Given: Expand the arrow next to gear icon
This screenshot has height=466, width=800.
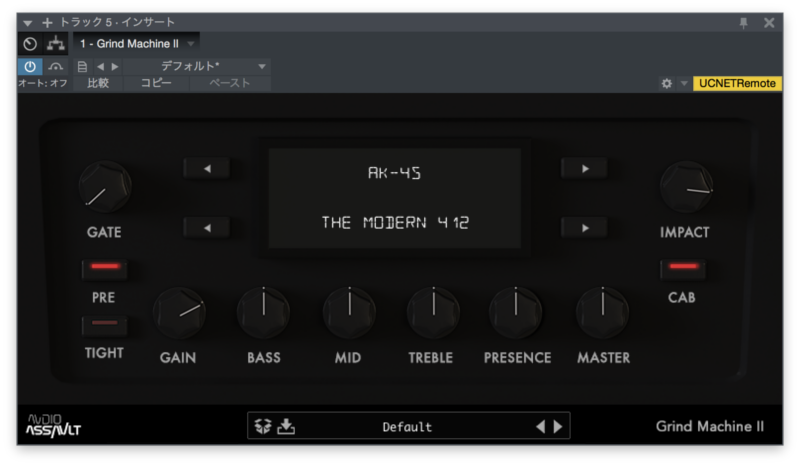Looking at the screenshot, I should pos(684,84).
